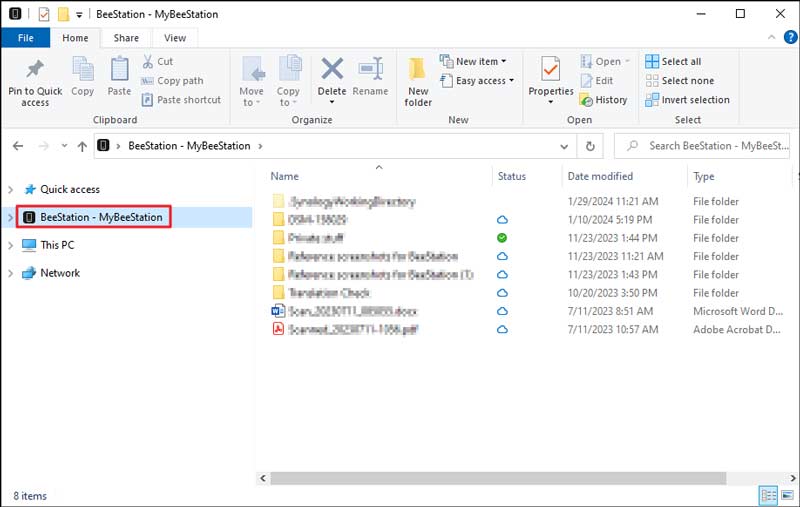The width and height of the screenshot is (800, 507).
Task: Switch to the Share ribbon tab
Action: coord(126,38)
